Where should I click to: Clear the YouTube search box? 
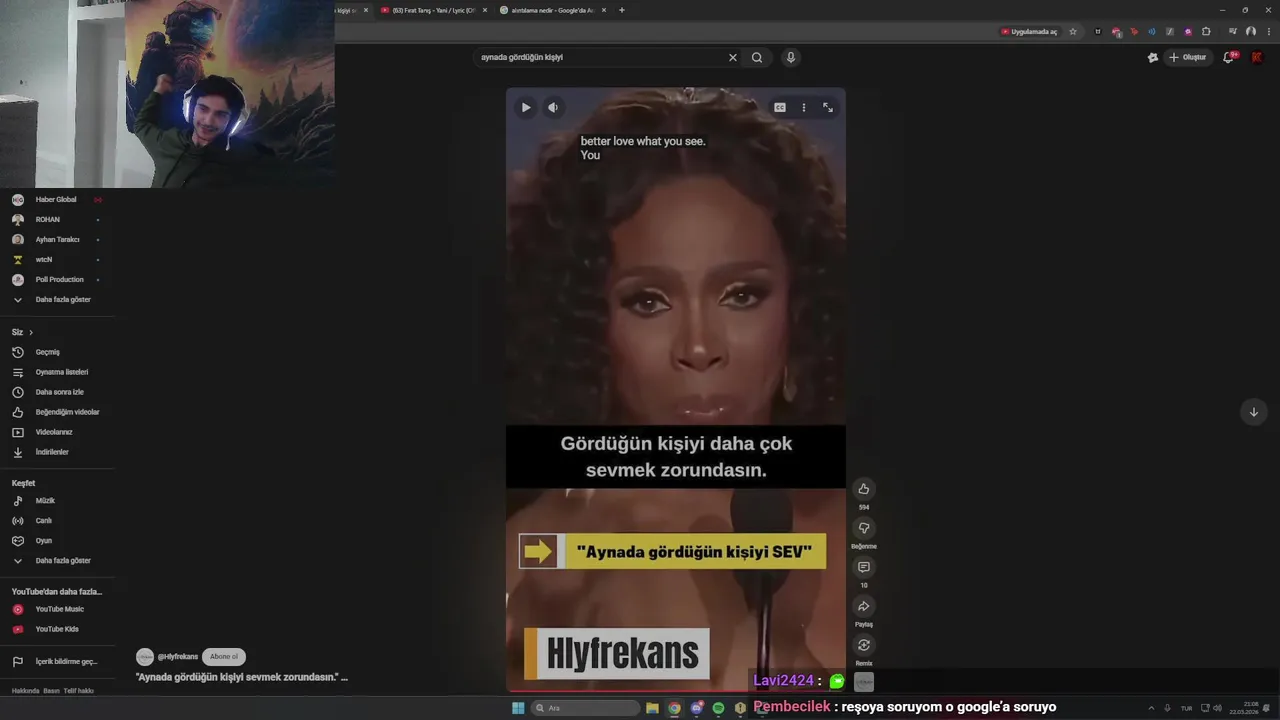pos(733,58)
